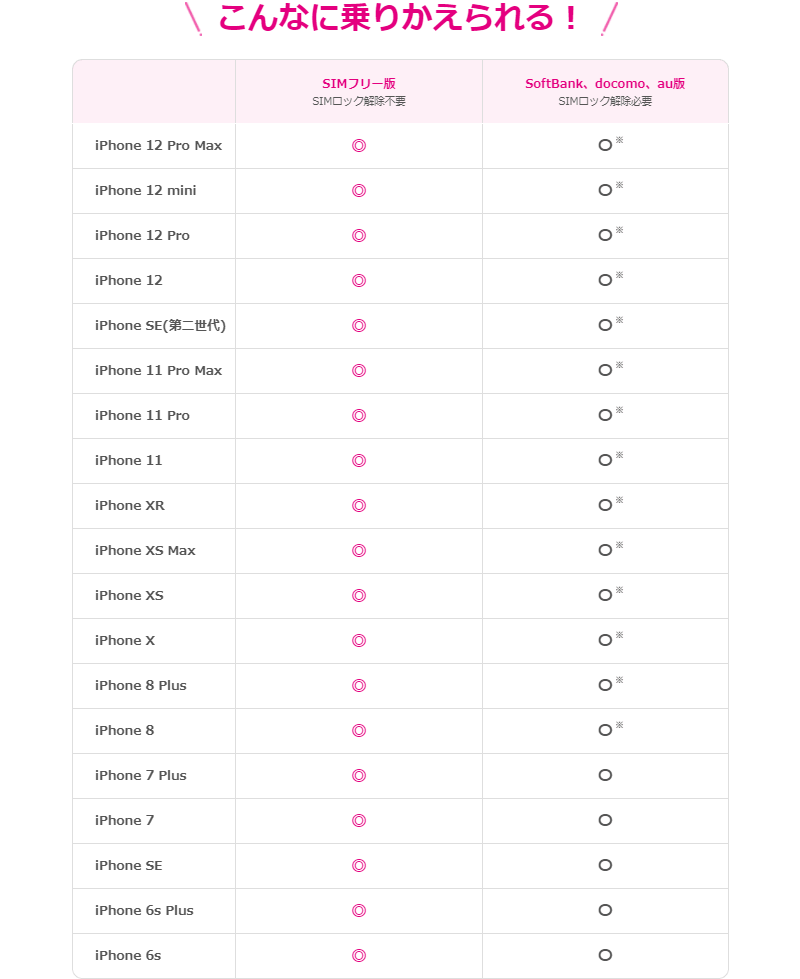Screen dimensions: 800x979
Task: Select the iPhone 11 Pro Max row label
Action: [158, 370]
